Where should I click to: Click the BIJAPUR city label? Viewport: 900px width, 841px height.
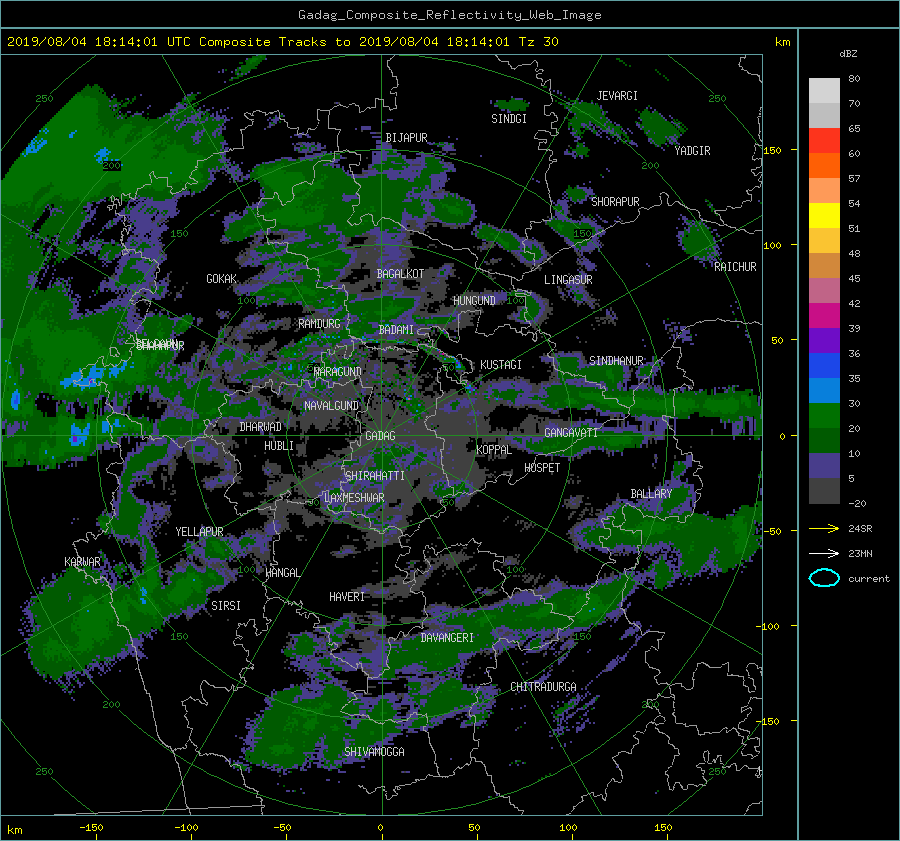tap(406, 138)
